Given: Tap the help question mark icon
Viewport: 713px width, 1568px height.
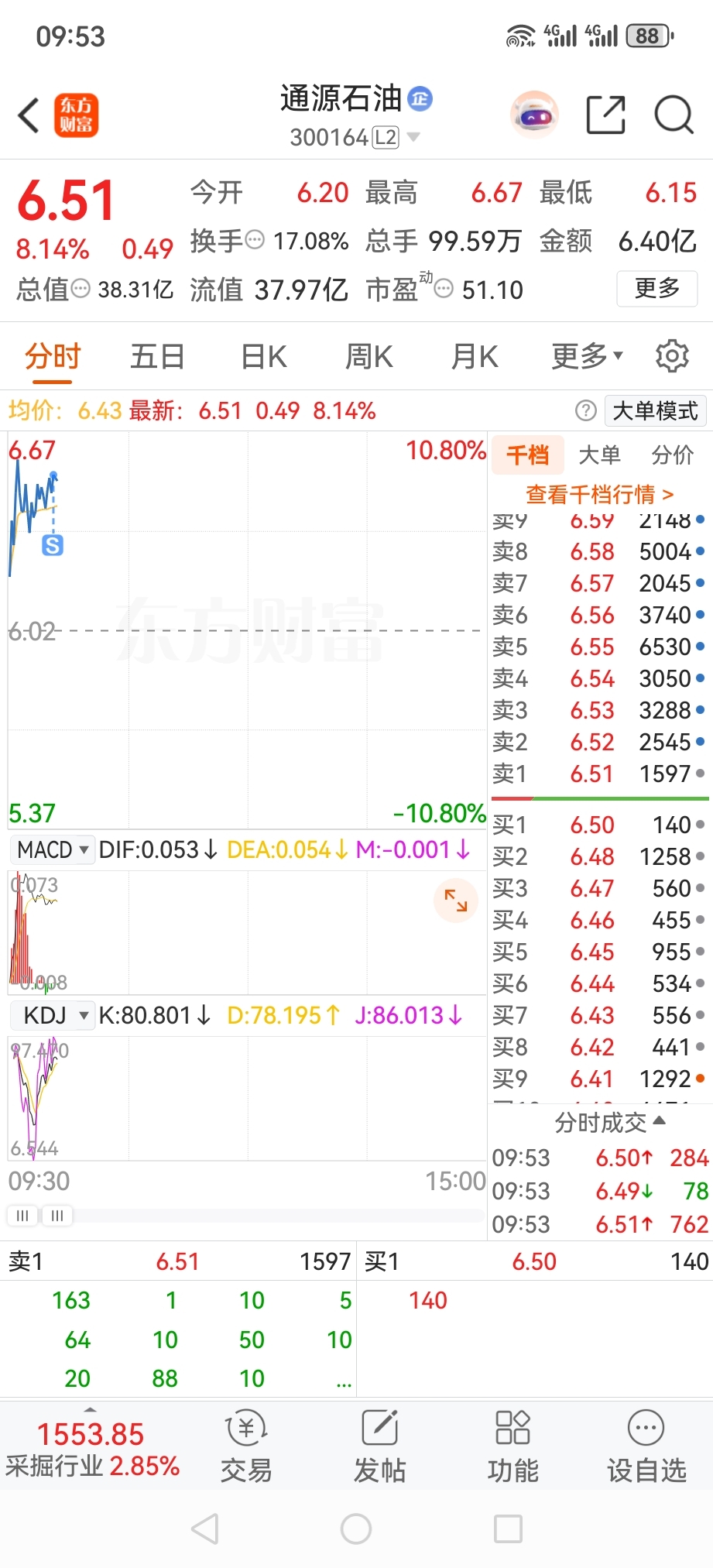Looking at the screenshot, I should [586, 410].
